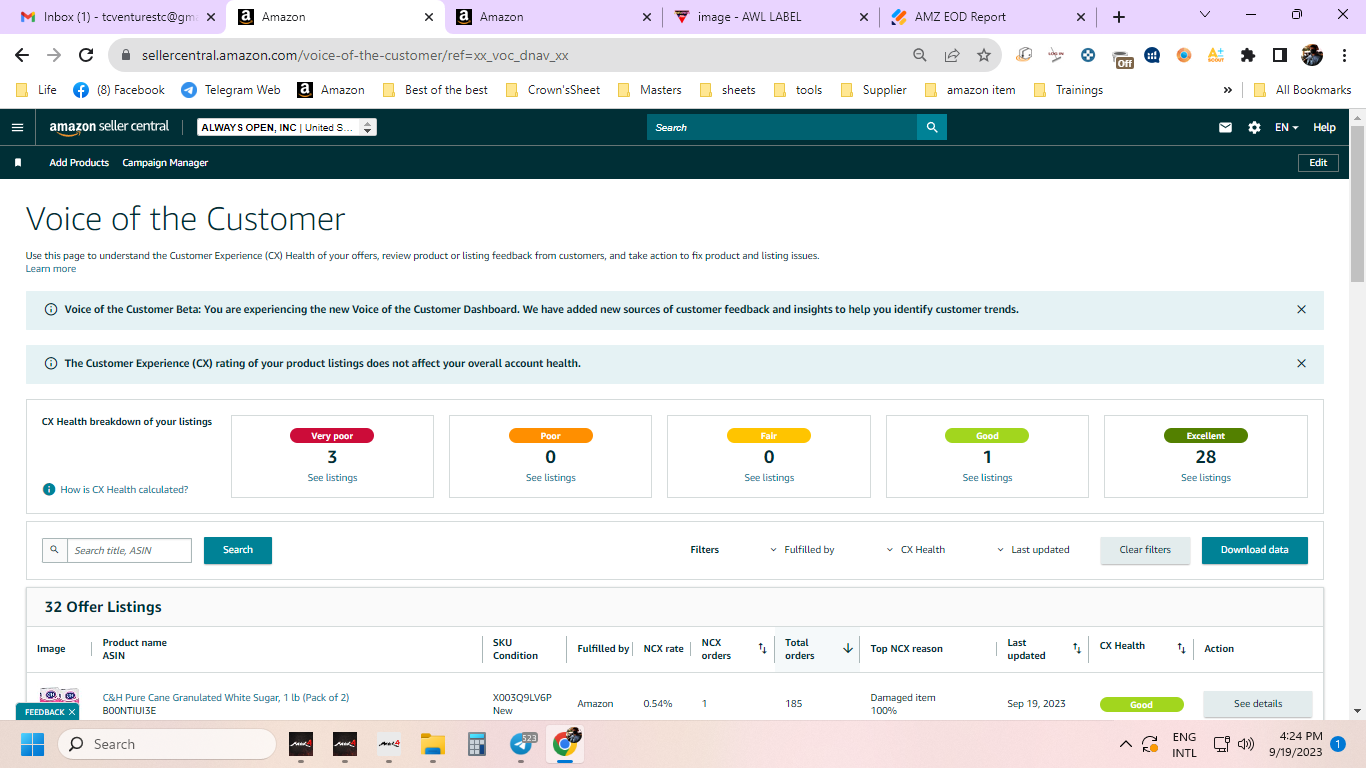1366x768 pixels.
Task: Click Clear filters
Action: click(x=1145, y=550)
